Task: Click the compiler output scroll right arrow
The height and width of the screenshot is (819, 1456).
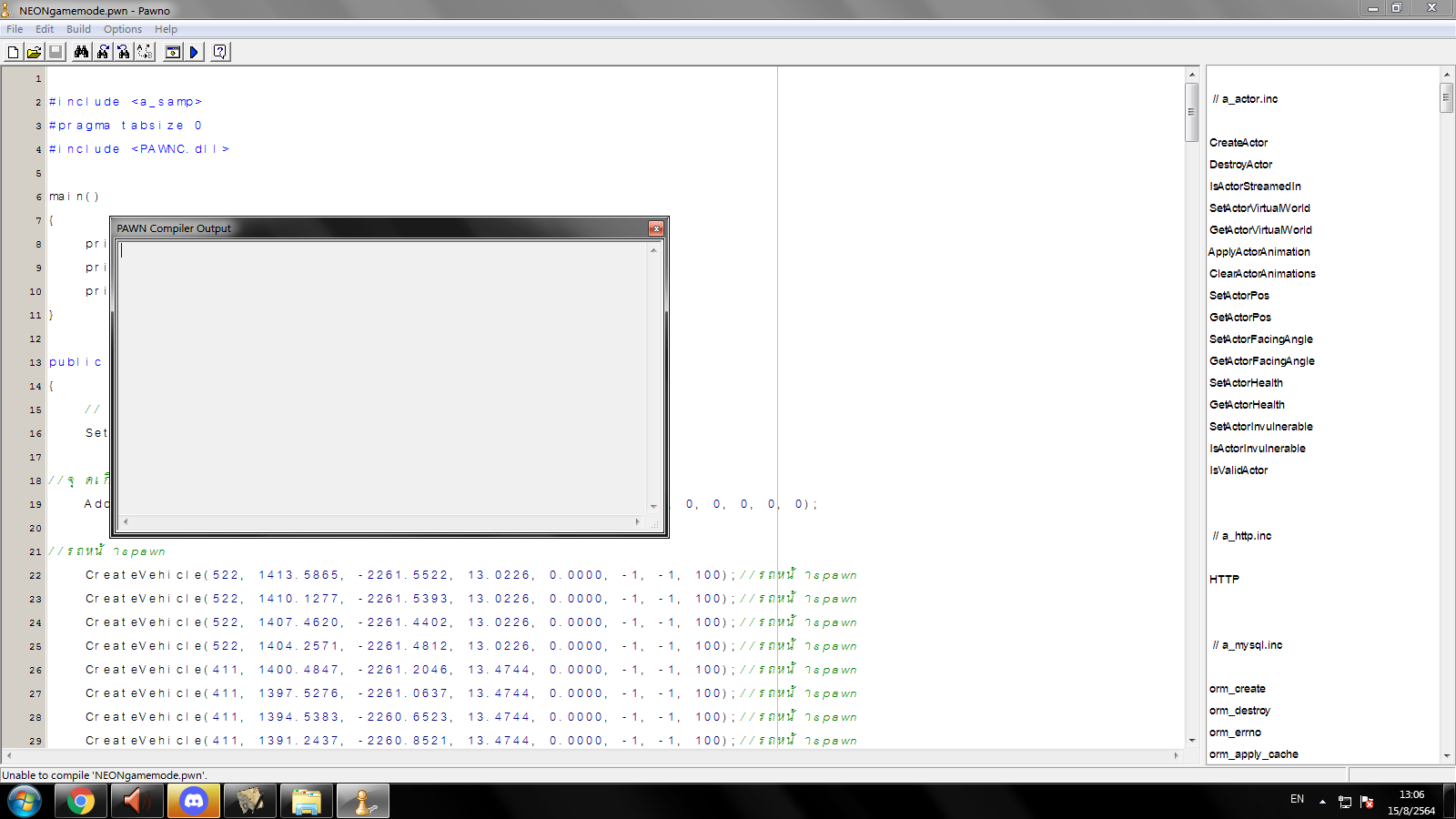Action: tap(637, 521)
